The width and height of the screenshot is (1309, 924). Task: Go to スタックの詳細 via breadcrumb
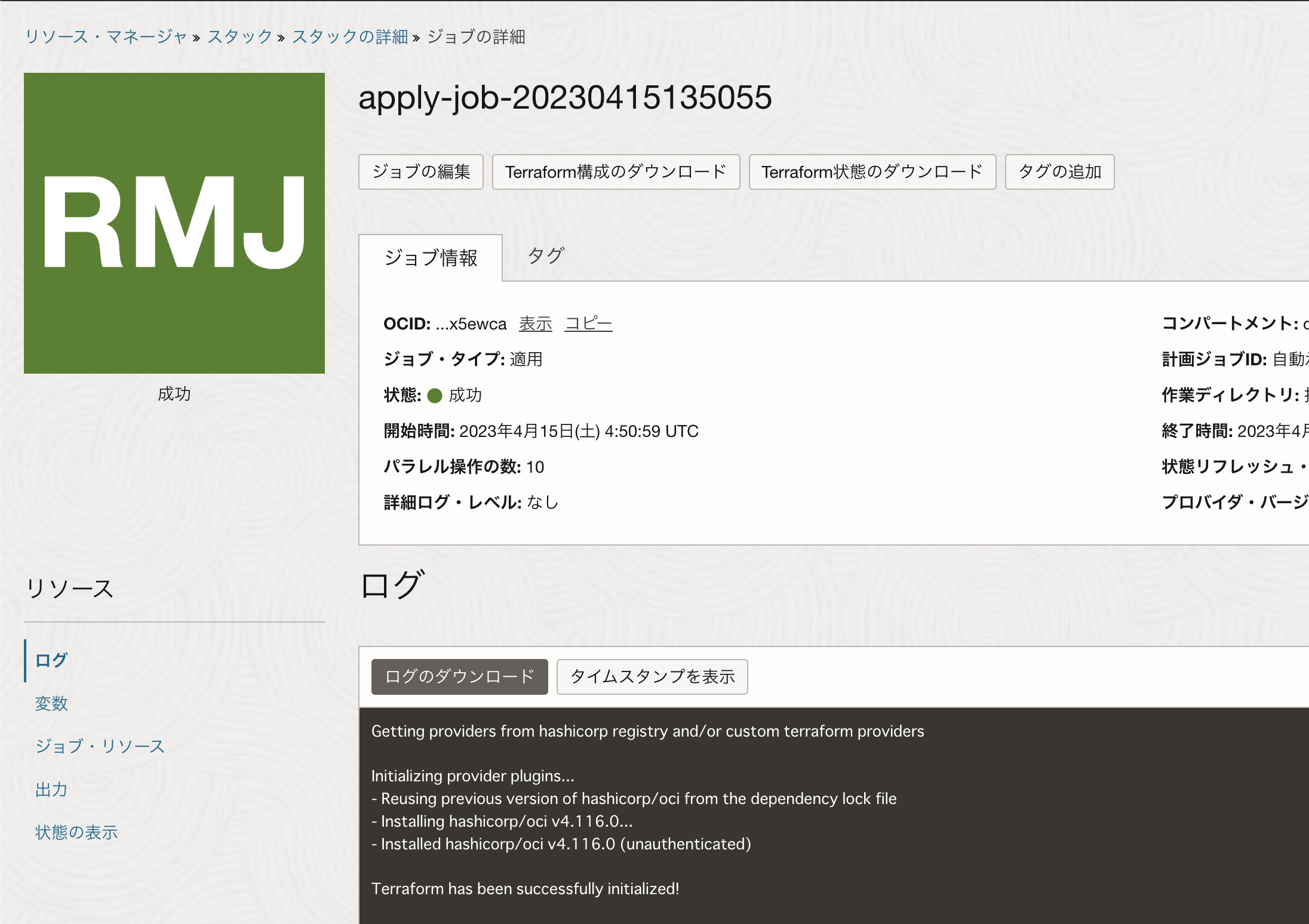click(x=351, y=37)
